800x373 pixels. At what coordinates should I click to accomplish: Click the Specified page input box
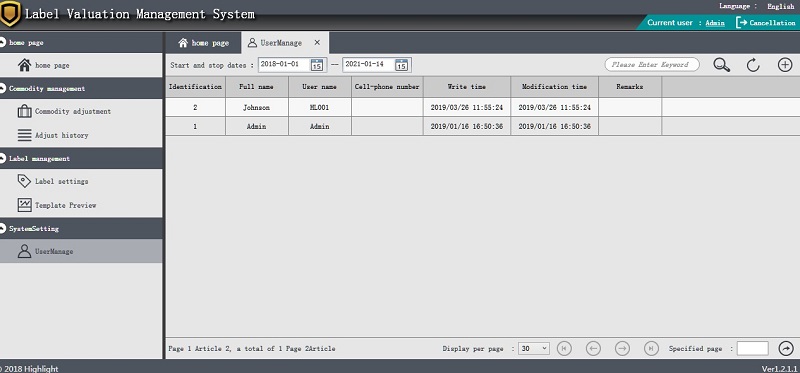[753, 349]
